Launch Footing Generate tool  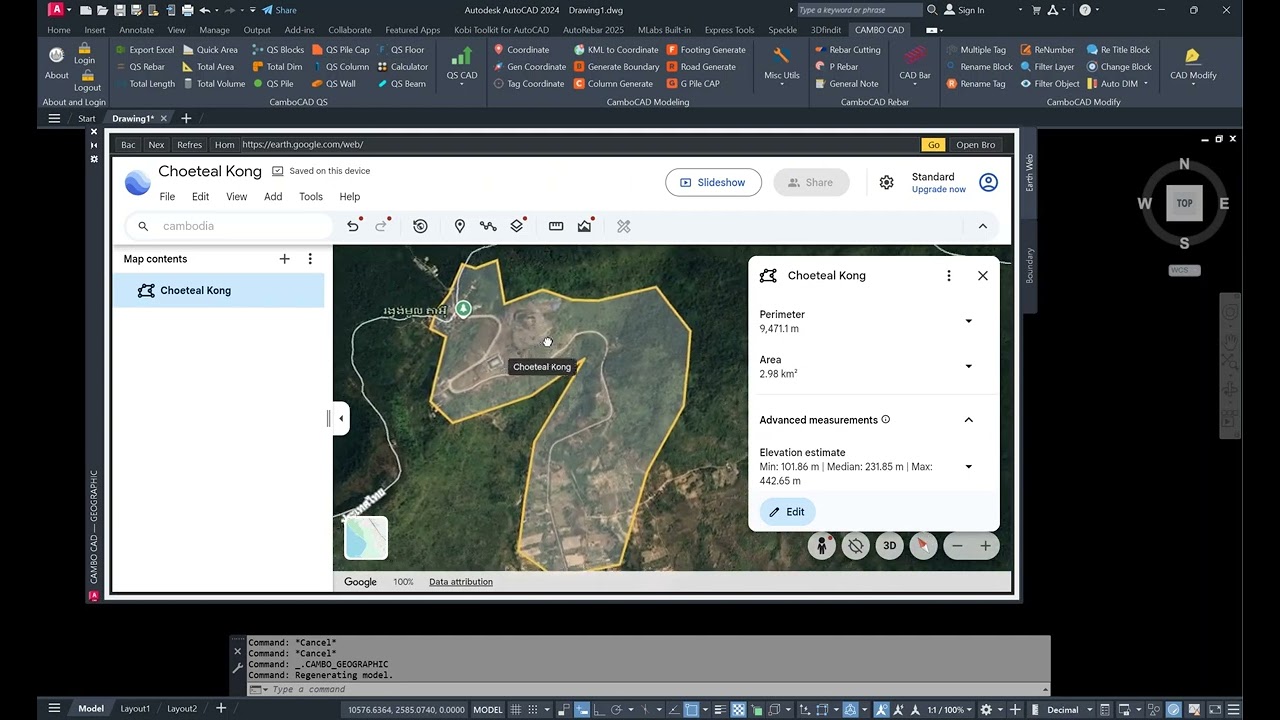(706, 49)
